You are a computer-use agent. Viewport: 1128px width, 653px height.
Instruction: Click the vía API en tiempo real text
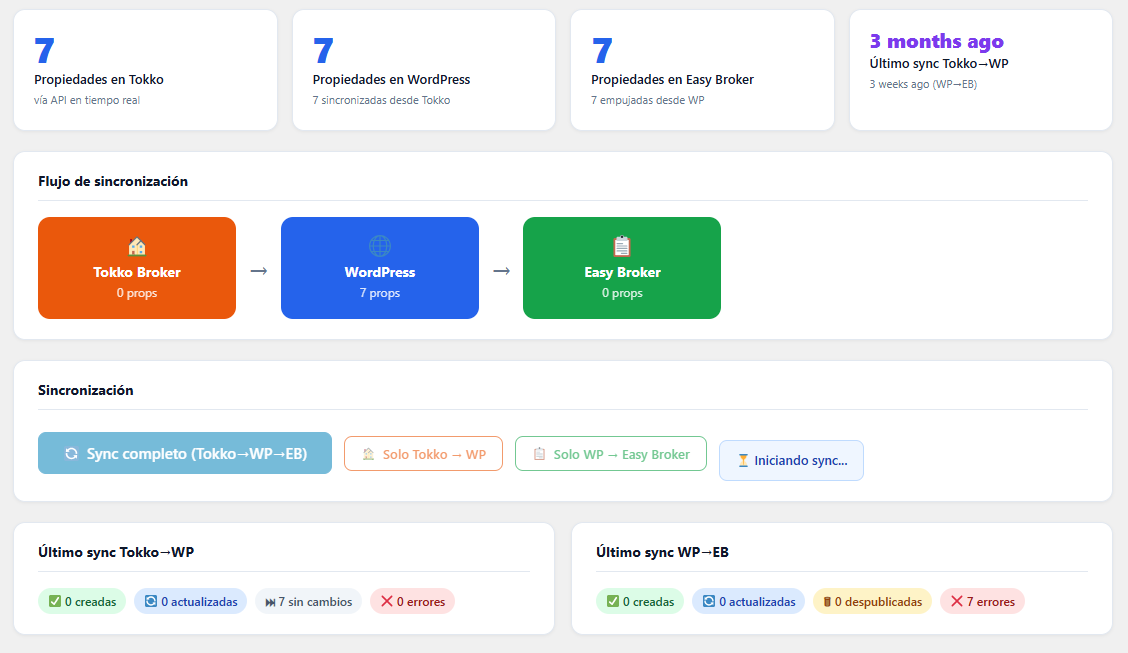point(87,100)
